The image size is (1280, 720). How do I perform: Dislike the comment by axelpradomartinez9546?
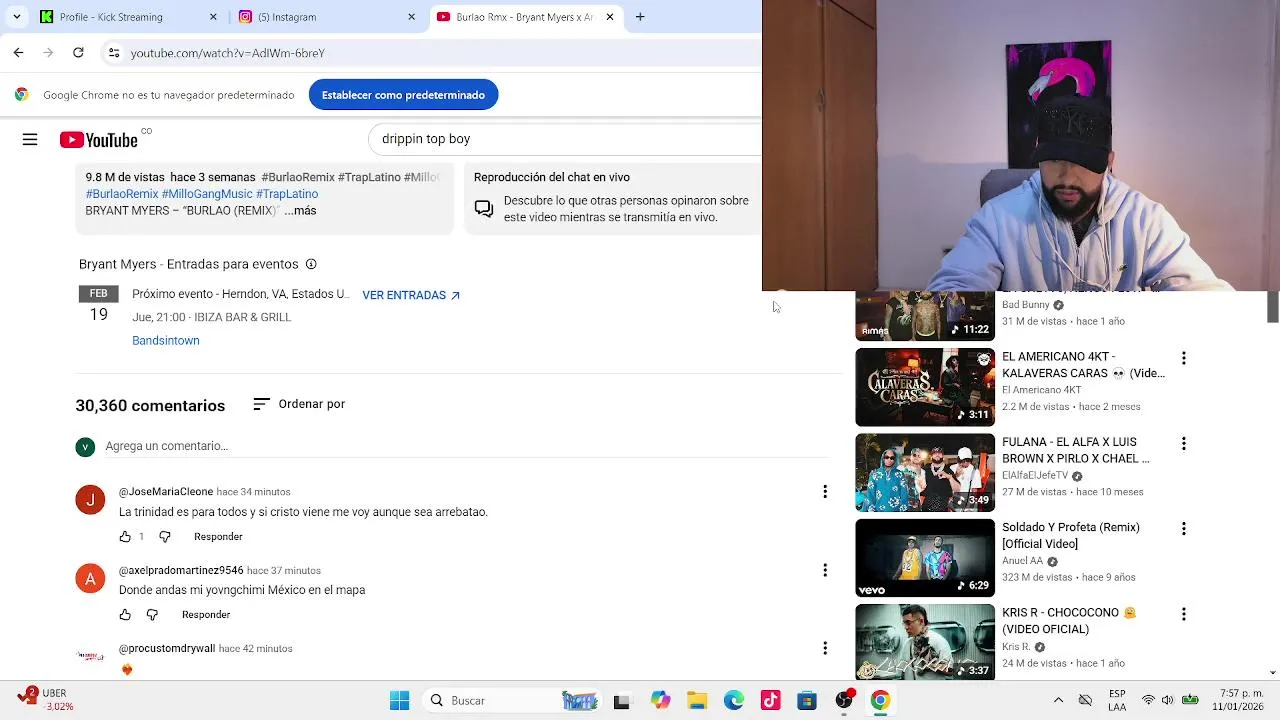152,615
